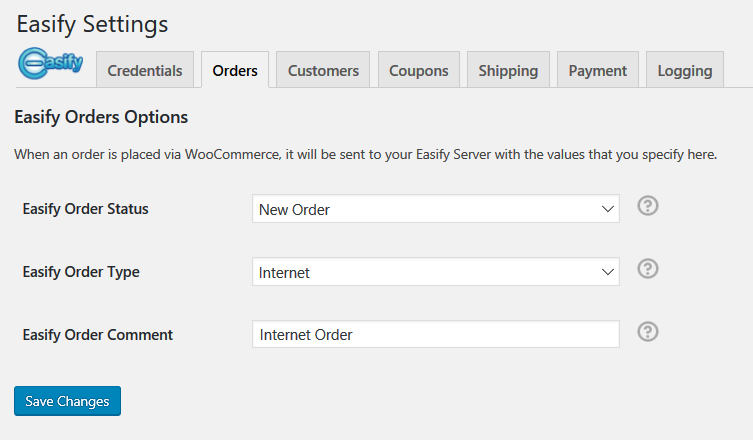Select the Orders tab
Screen dimensions: 753x440
235,70
